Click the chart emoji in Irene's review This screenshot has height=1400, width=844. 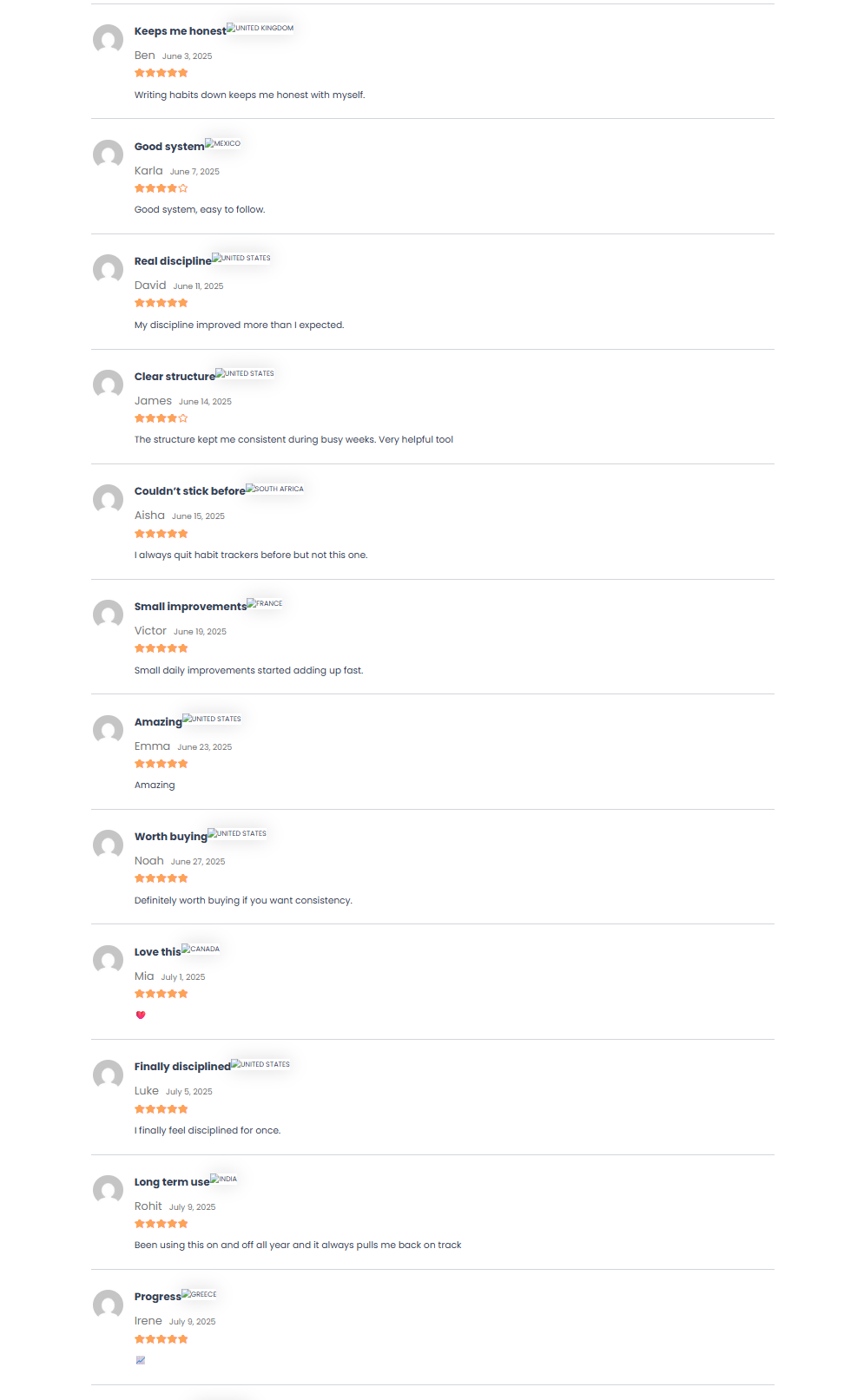click(x=141, y=1360)
